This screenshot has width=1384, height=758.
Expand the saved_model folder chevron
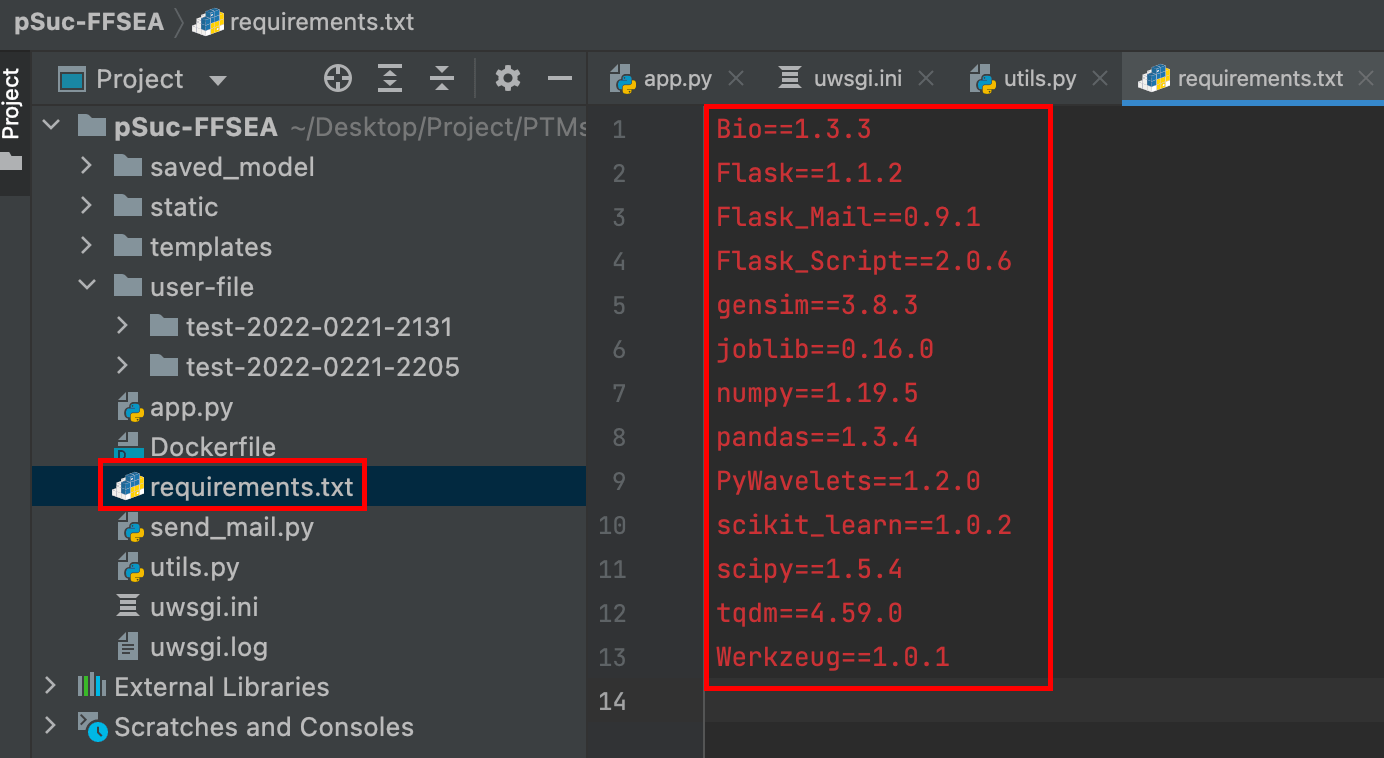[x=86, y=166]
